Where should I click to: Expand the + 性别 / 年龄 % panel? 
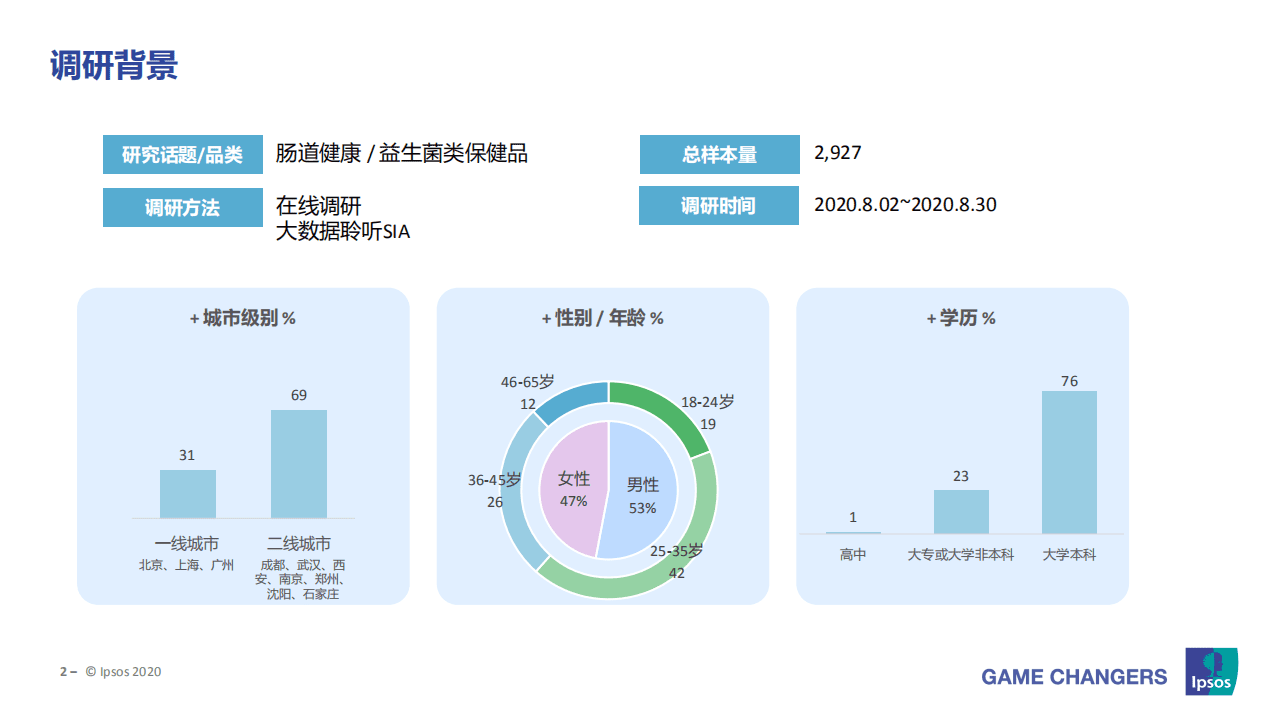pyautogui.click(x=603, y=319)
